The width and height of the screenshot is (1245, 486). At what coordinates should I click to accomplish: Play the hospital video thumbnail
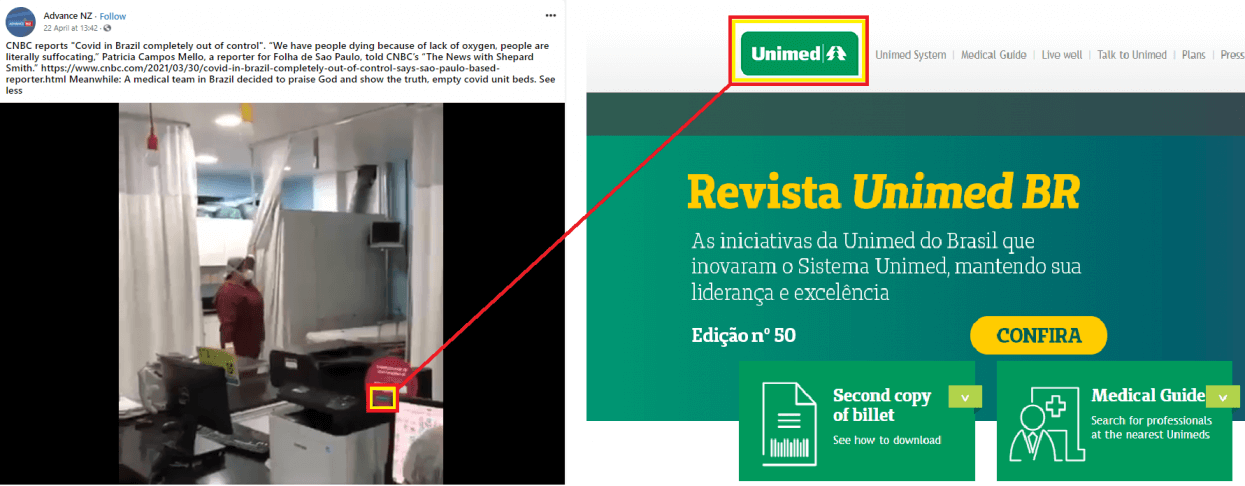click(282, 292)
